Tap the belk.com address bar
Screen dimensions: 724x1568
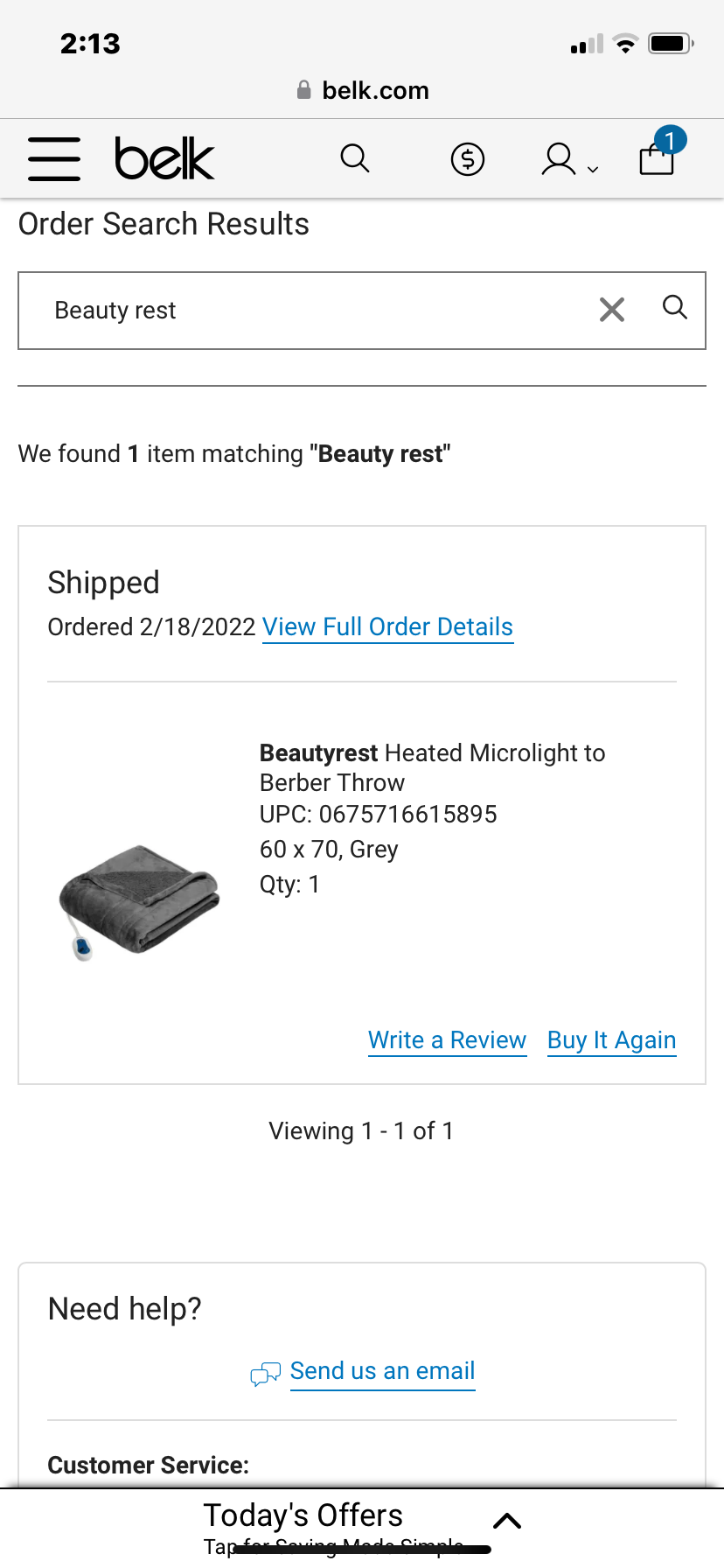(362, 90)
